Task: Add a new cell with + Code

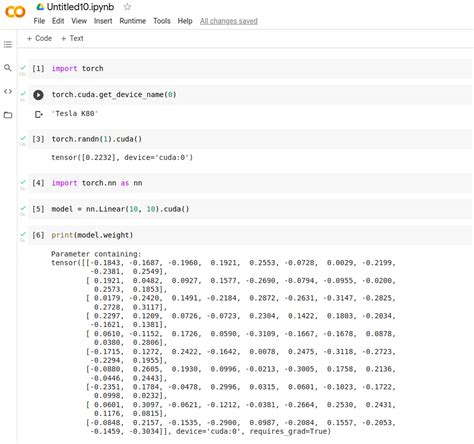Action: tap(39, 38)
